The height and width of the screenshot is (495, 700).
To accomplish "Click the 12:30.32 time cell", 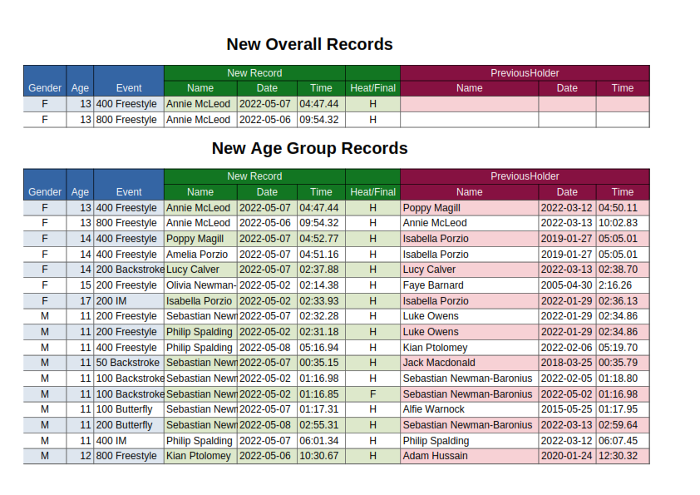I will 623,456.
